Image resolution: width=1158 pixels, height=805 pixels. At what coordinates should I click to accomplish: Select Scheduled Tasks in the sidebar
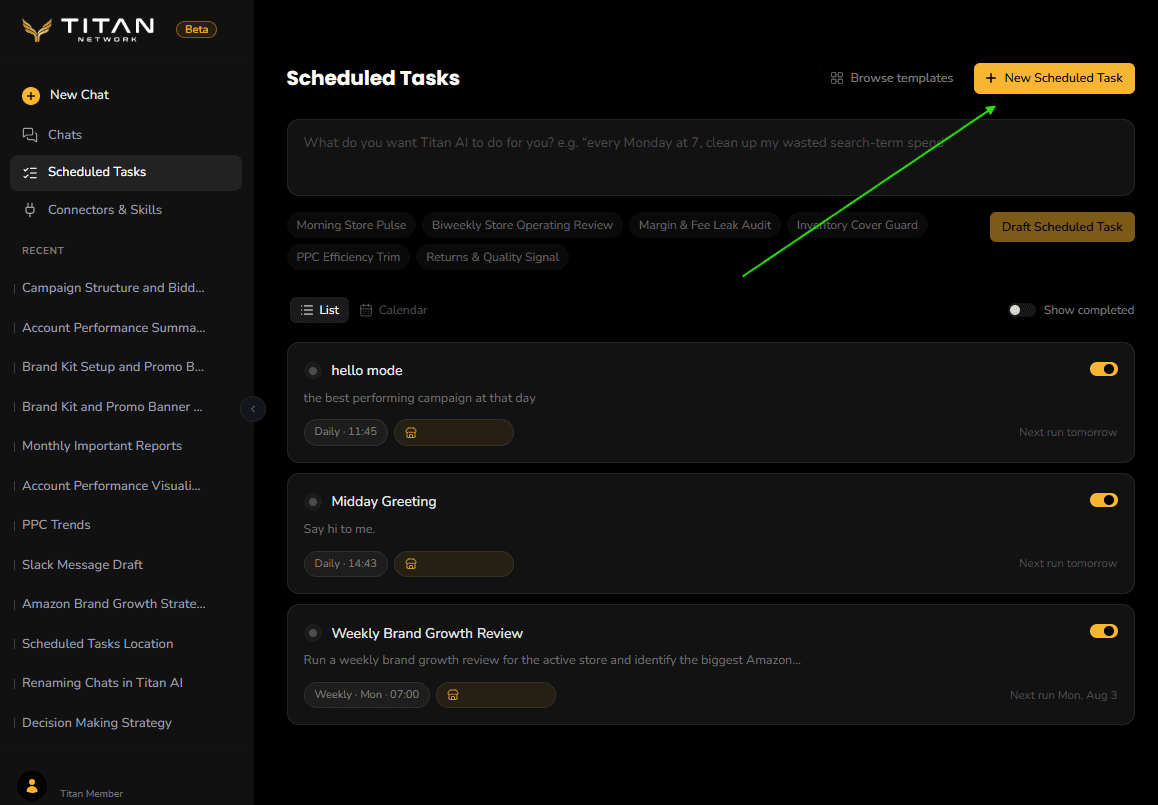pyautogui.click(x=126, y=173)
